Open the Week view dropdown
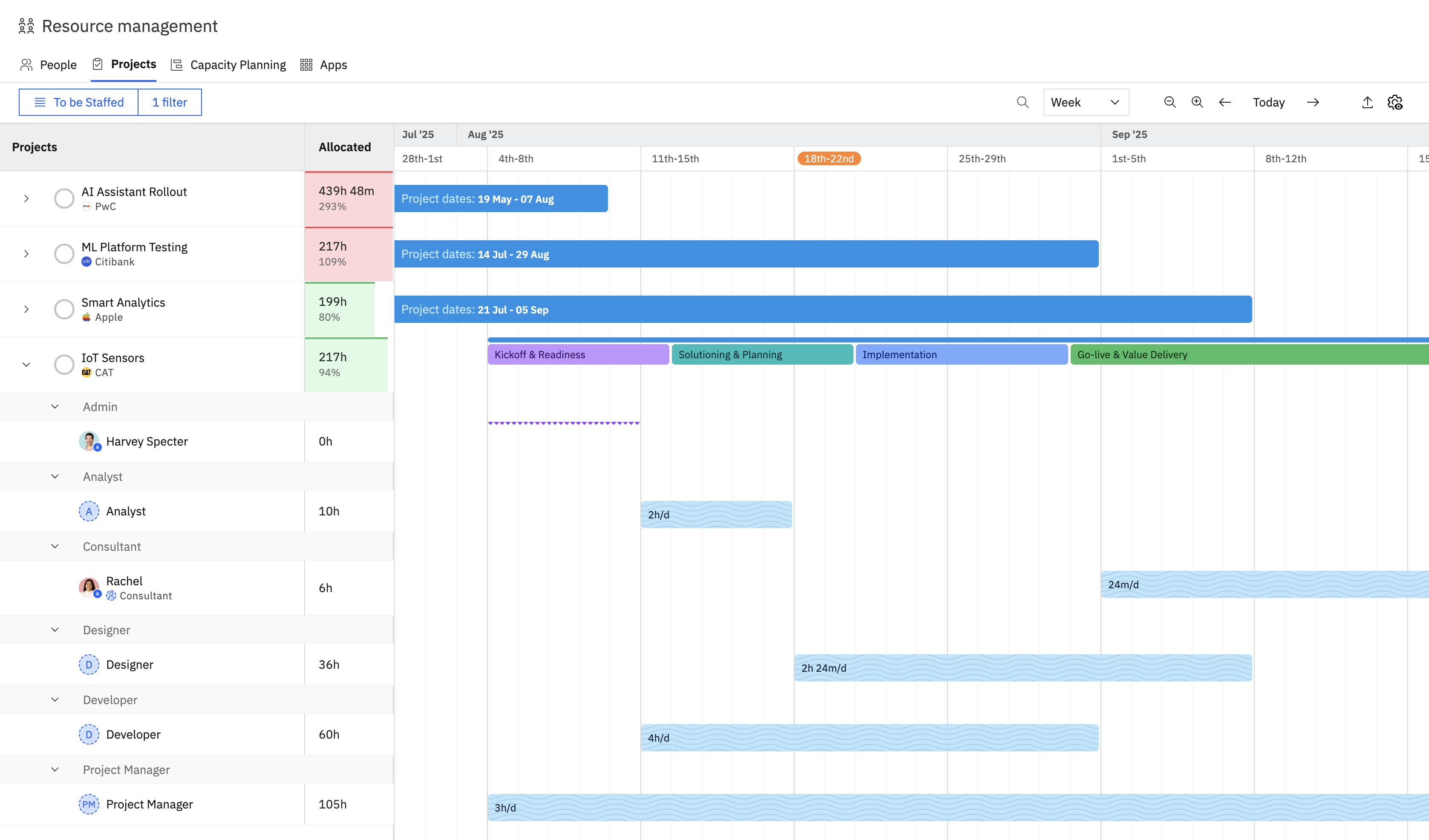Image resolution: width=1429 pixels, height=840 pixels. tap(1085, 102)
